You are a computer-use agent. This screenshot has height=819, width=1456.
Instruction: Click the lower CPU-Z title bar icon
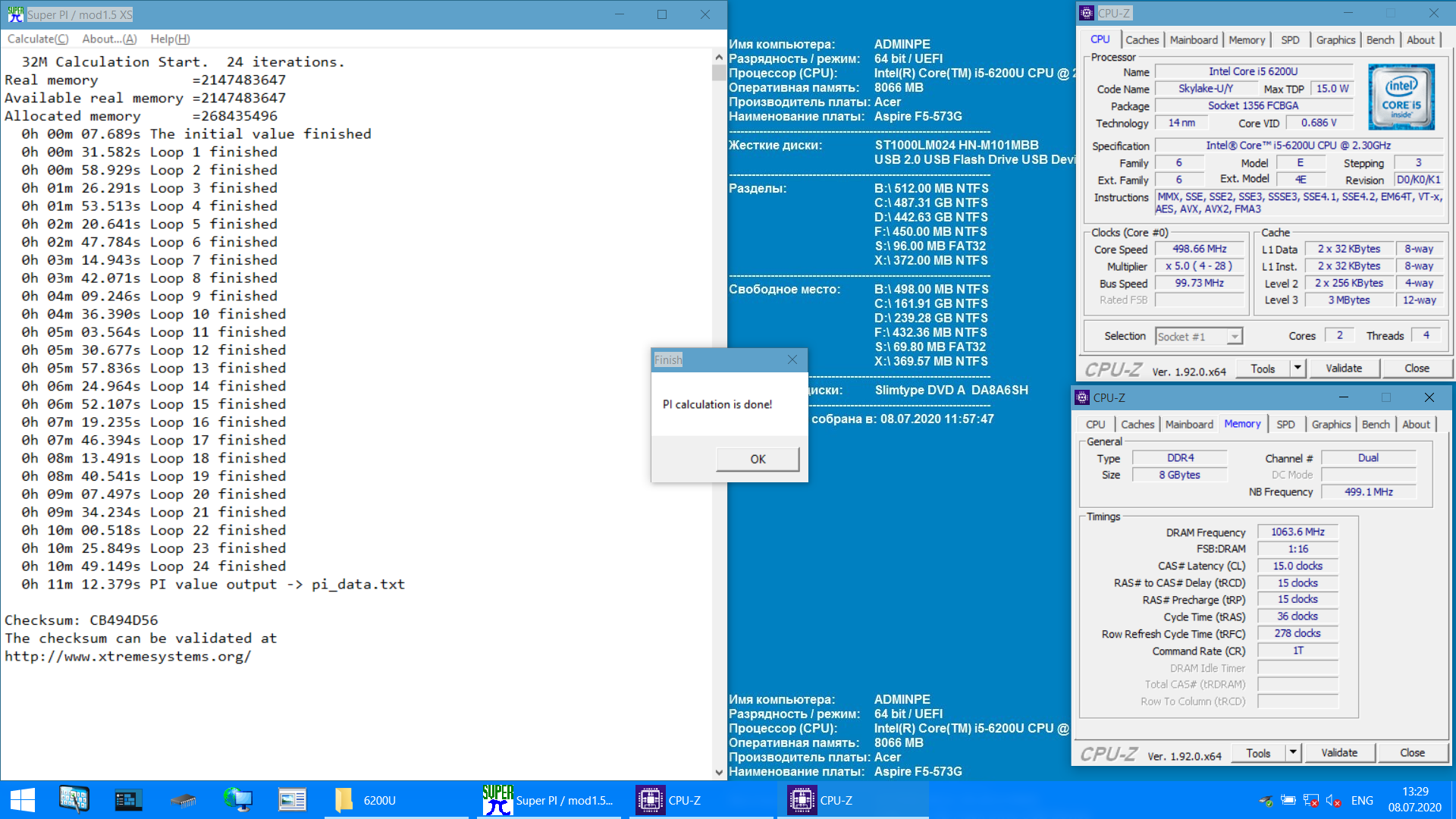(x=1082, y=397)
